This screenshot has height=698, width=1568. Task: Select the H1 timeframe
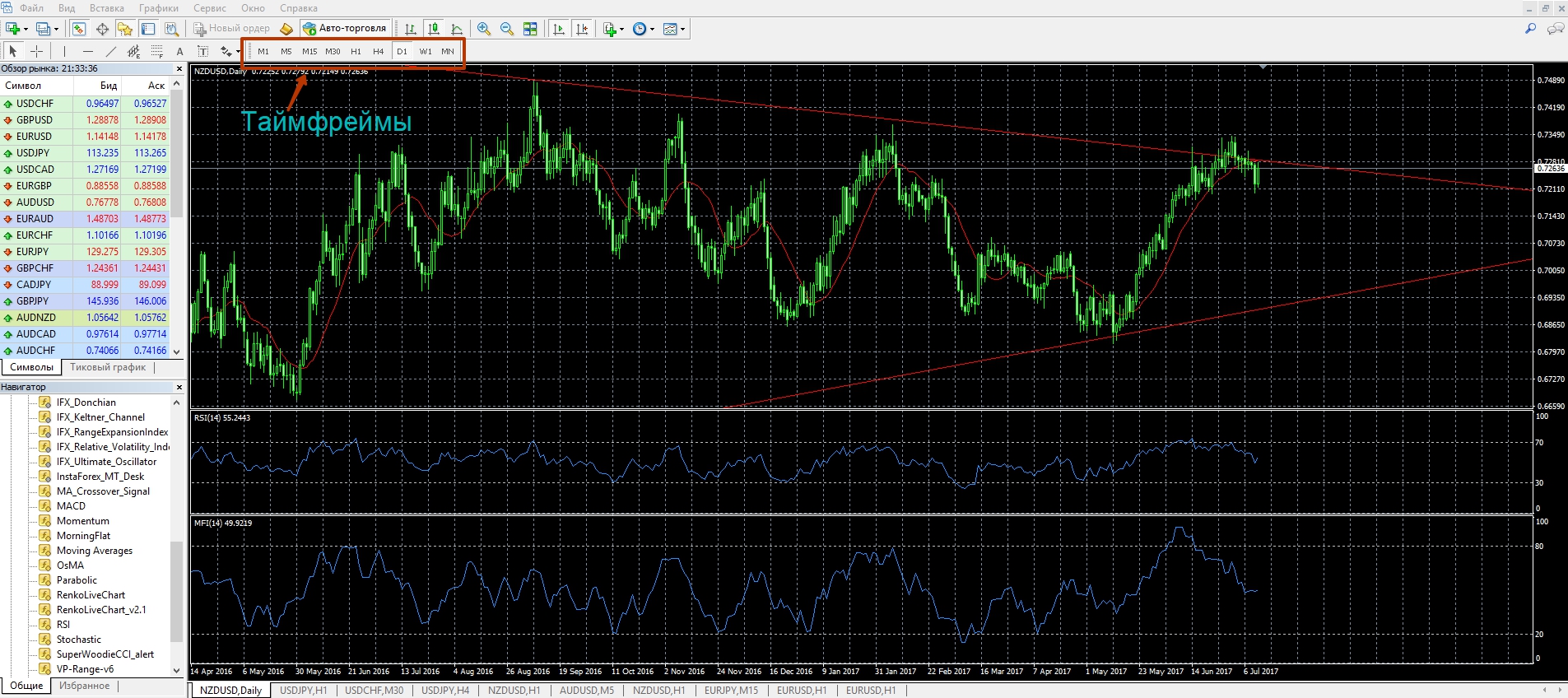pos(356,51)
